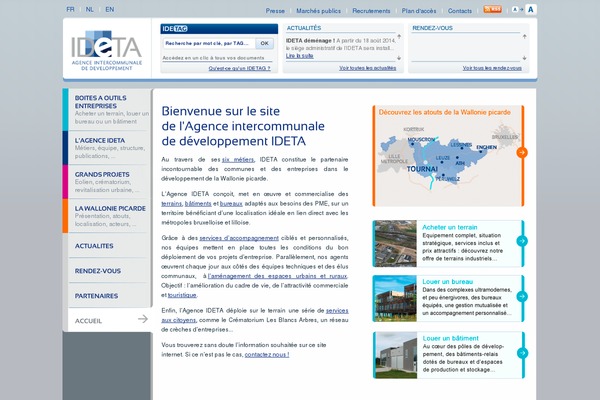600x400 pixels.
Task: Click "IDETA déménage" news headline
Action: (x=309, y=41)
